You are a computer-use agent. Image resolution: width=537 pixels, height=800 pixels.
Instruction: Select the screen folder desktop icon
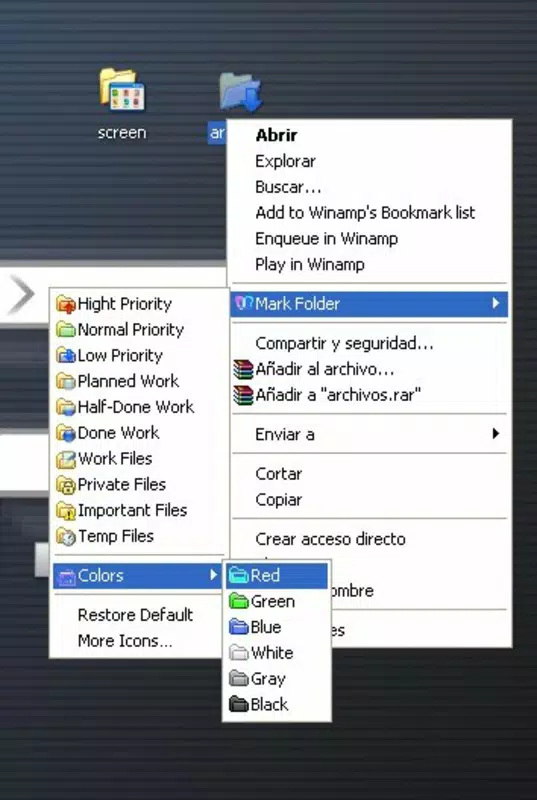point(122,89)
